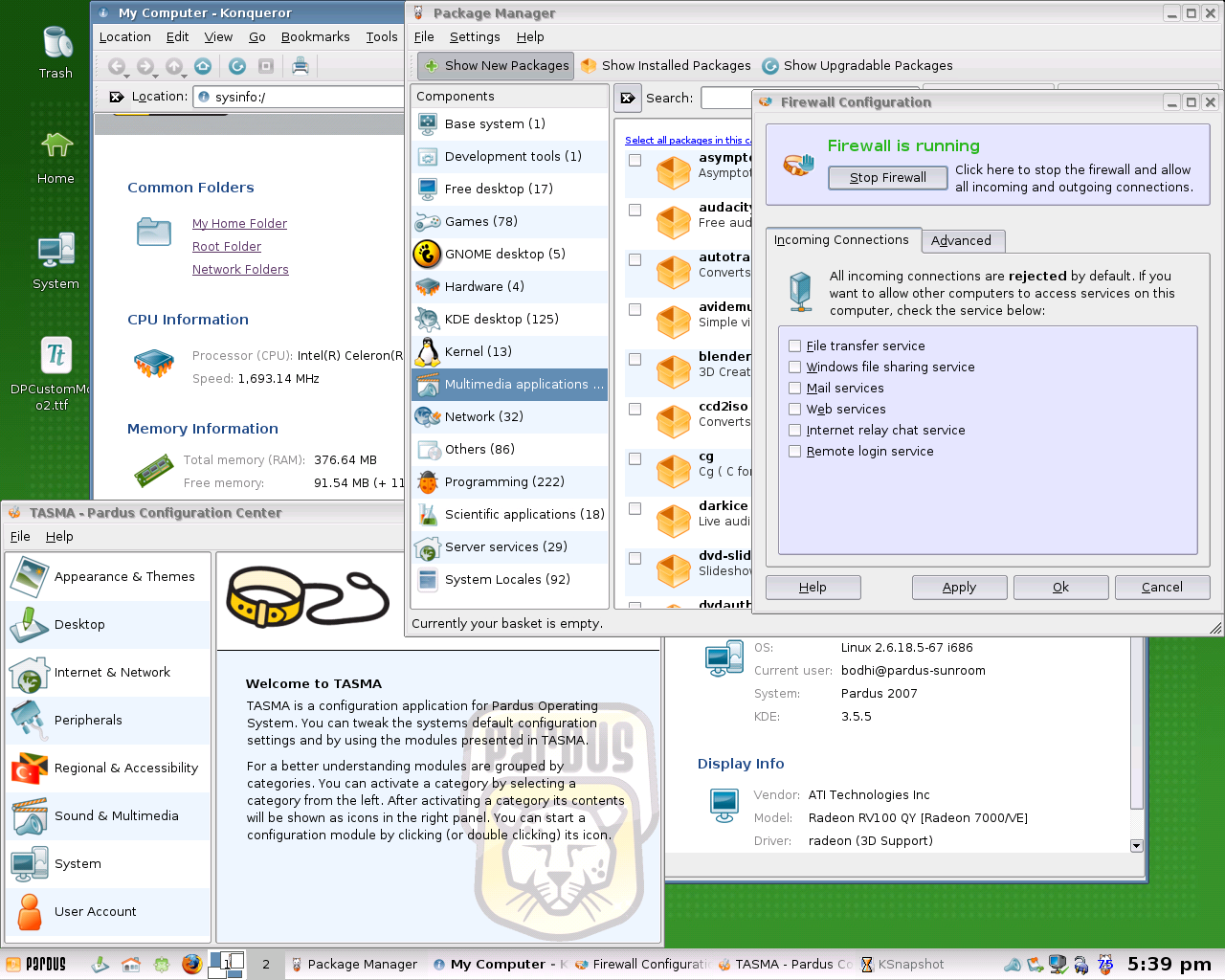This screenshot has width=1225, height=980.
Task: Select Peripherals category in TASMA
Action: coord(108,721)
